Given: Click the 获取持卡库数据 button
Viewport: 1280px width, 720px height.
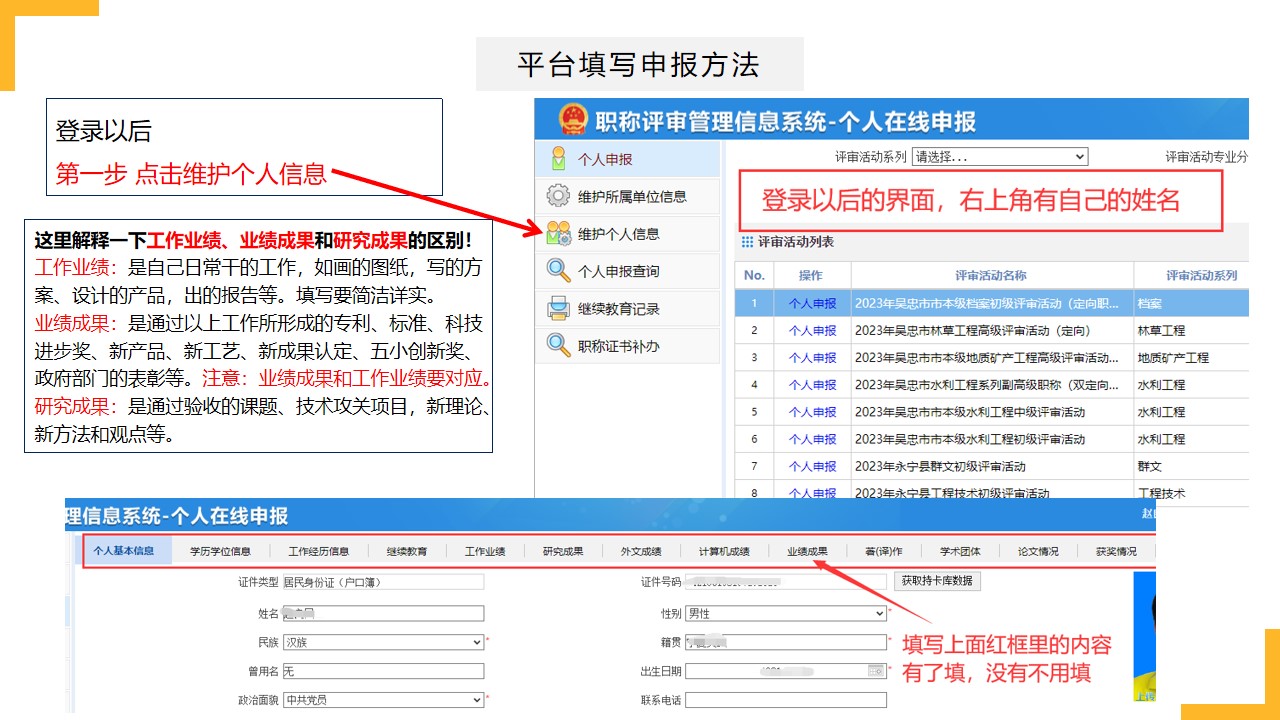Looking at the screenshot, I should 937,581.
